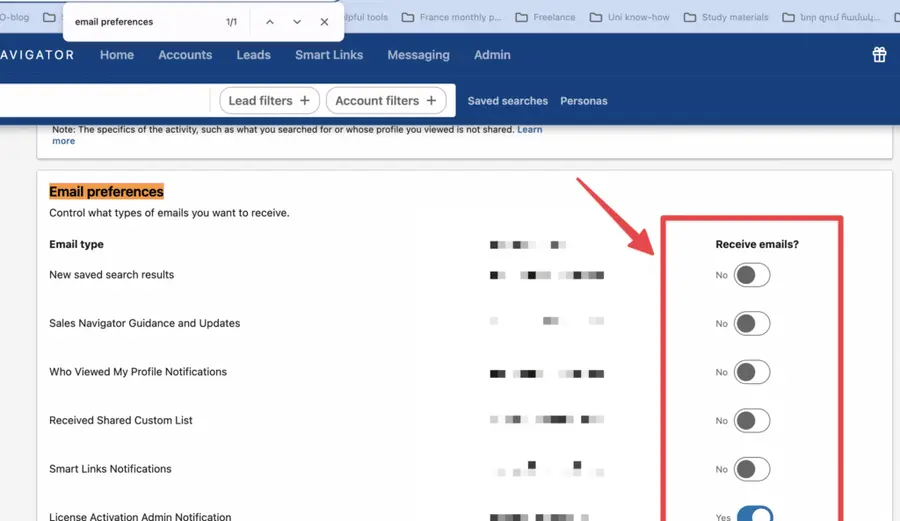Screen dimensions: 900x521
Task: Open the gift icon in navigation bar
Action: (879, 55)
